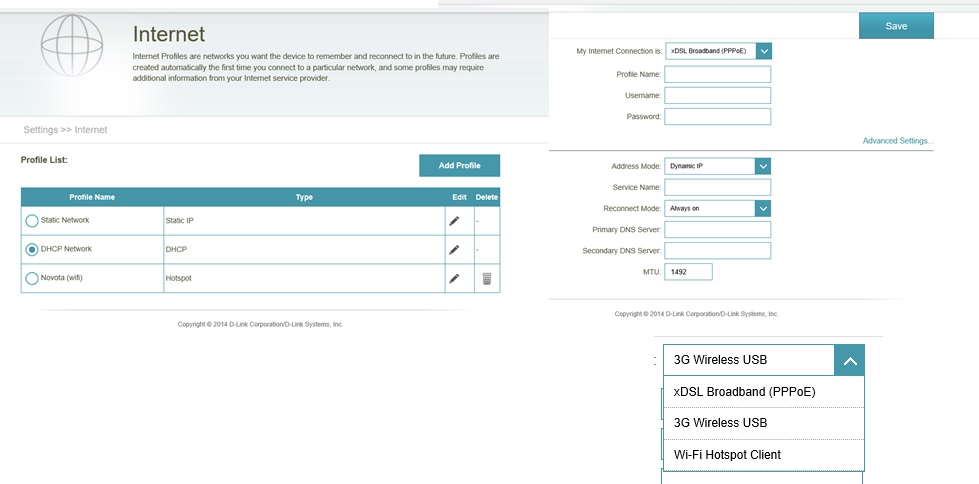Viewport: 979px width, 484px height.
Task: Click the Hotspot type cell
Action: click(x=304, y=279)
